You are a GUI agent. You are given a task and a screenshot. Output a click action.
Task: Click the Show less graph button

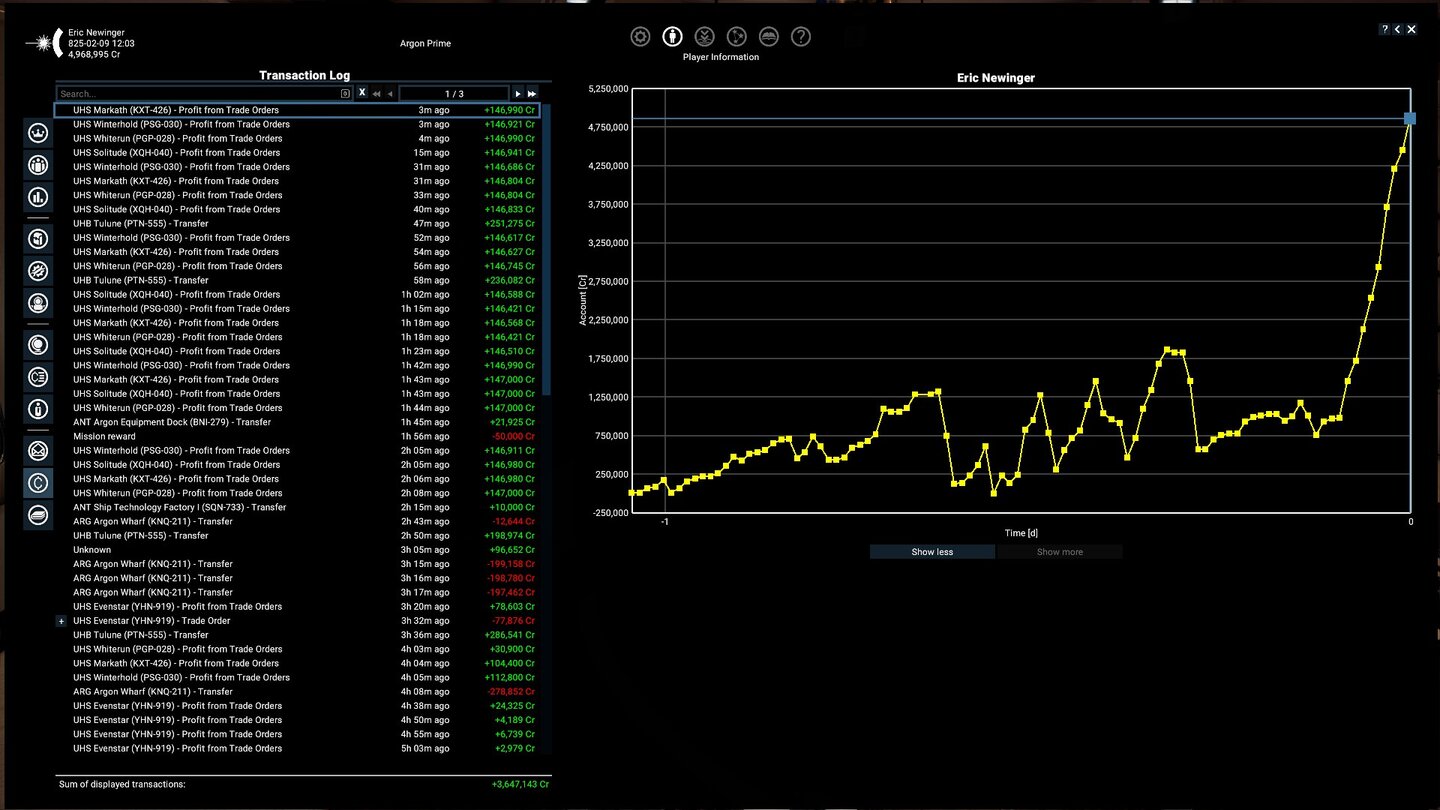(x=932, y=552)
